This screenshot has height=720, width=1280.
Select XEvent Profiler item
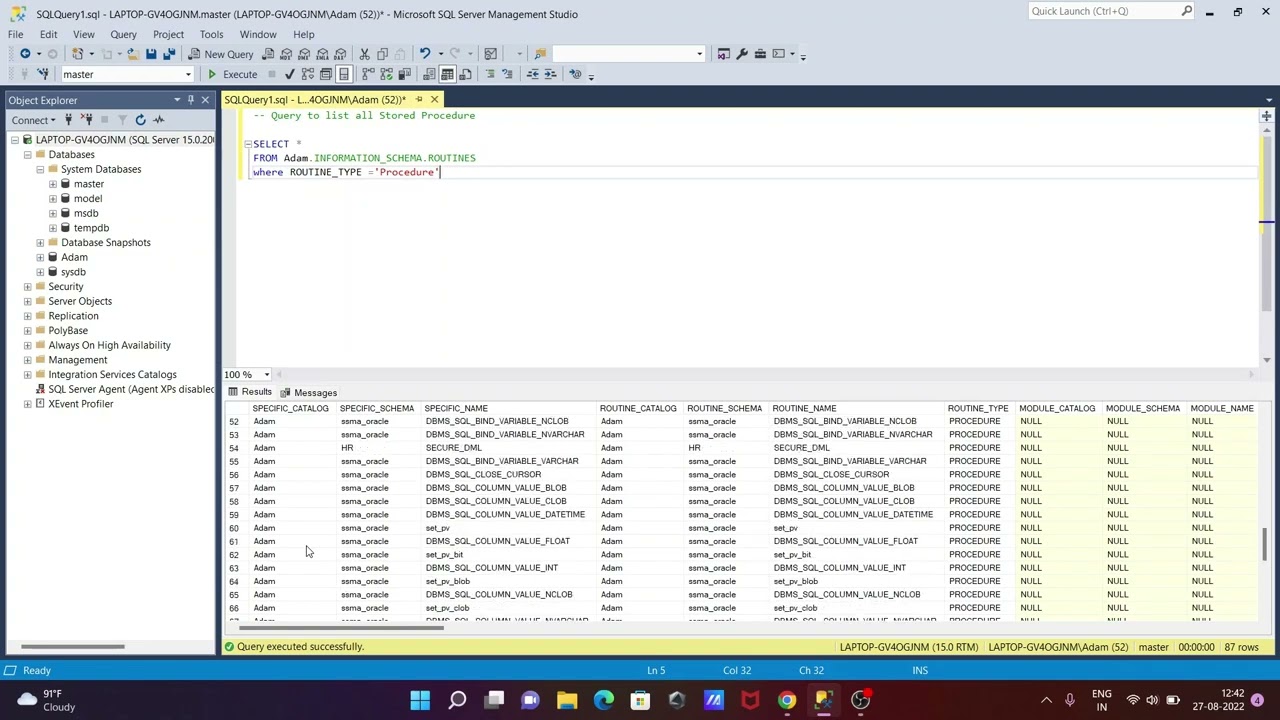80,404
